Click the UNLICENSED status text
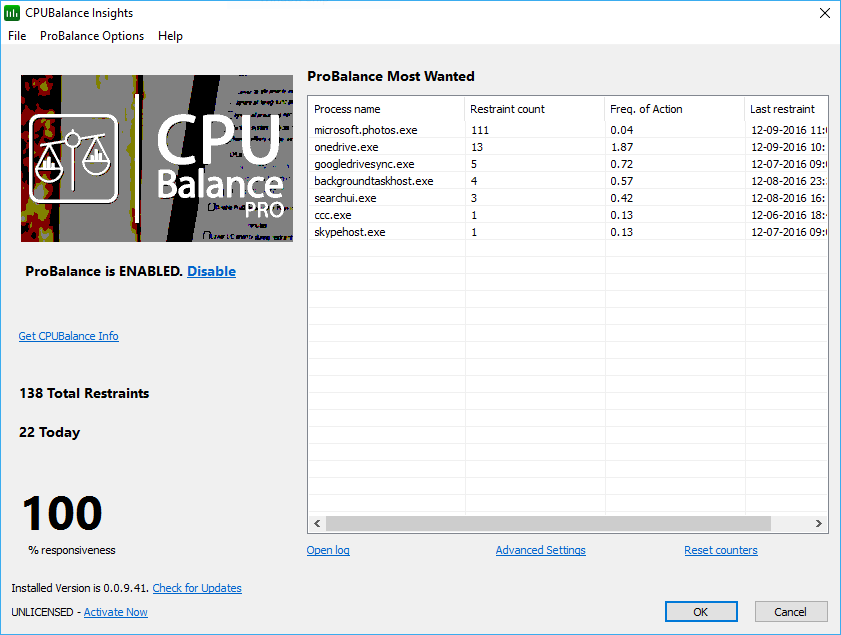Screen dimensions: 841x635 pyautogui.click(x=42, y=612)
